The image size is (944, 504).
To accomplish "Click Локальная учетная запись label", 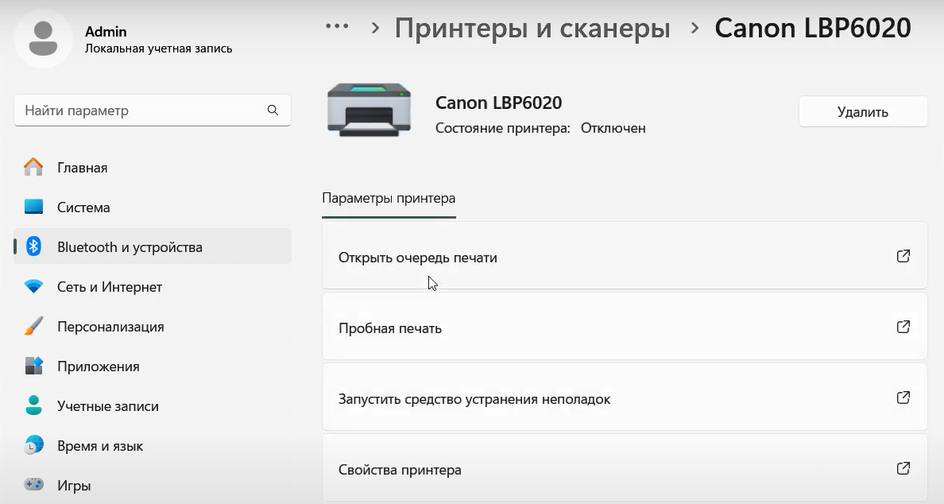I will pos(158,49).
